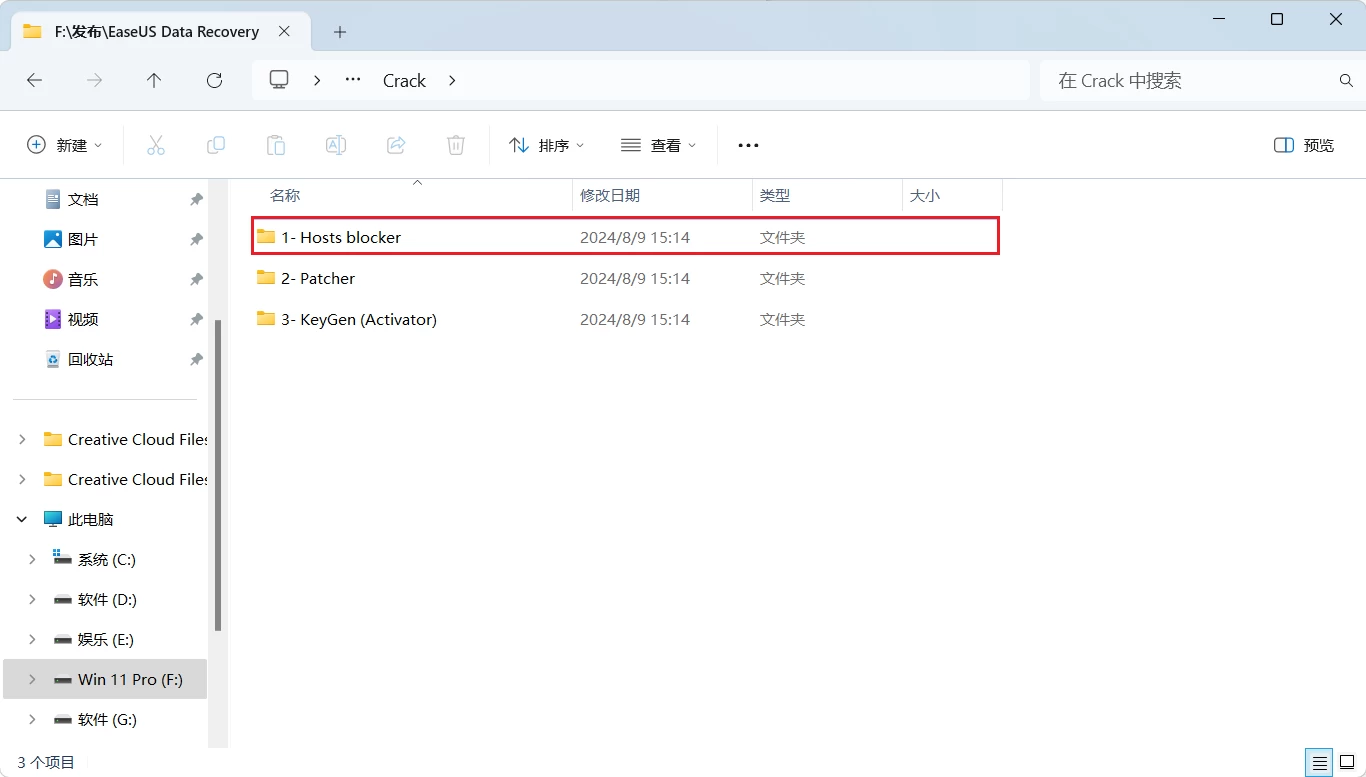Refresh the current folder view
The image size is (1366, 777).
pos(214,81)
